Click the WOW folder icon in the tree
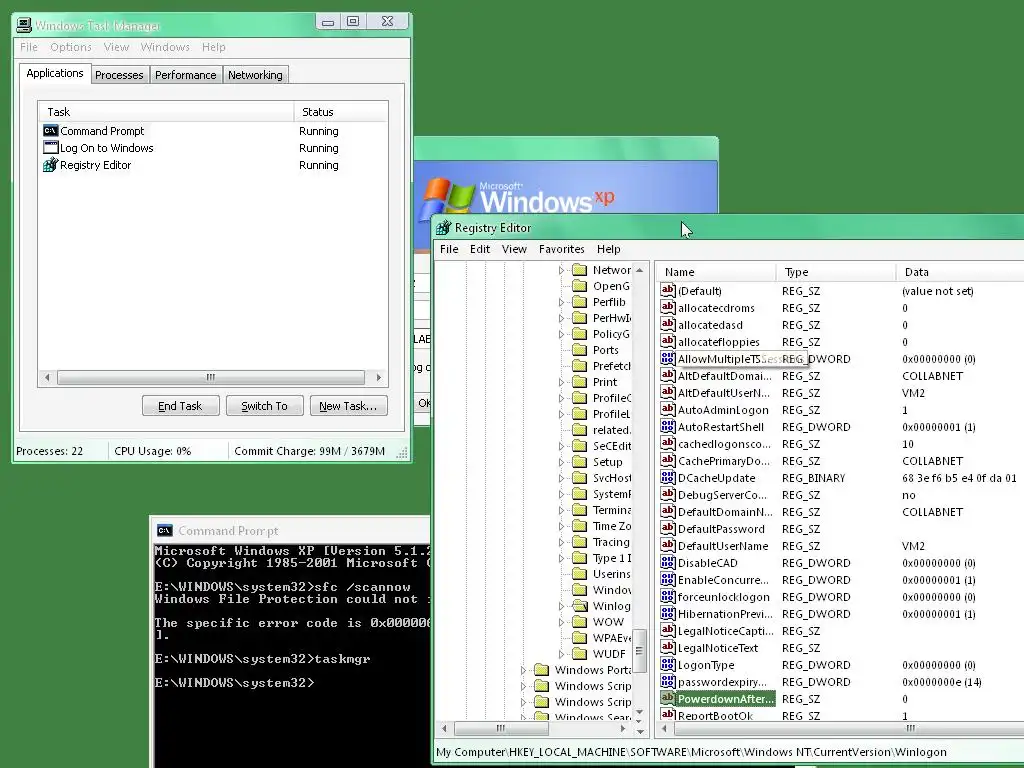The width and height of the screenshot is (1024, 768). tap(580, 622)
